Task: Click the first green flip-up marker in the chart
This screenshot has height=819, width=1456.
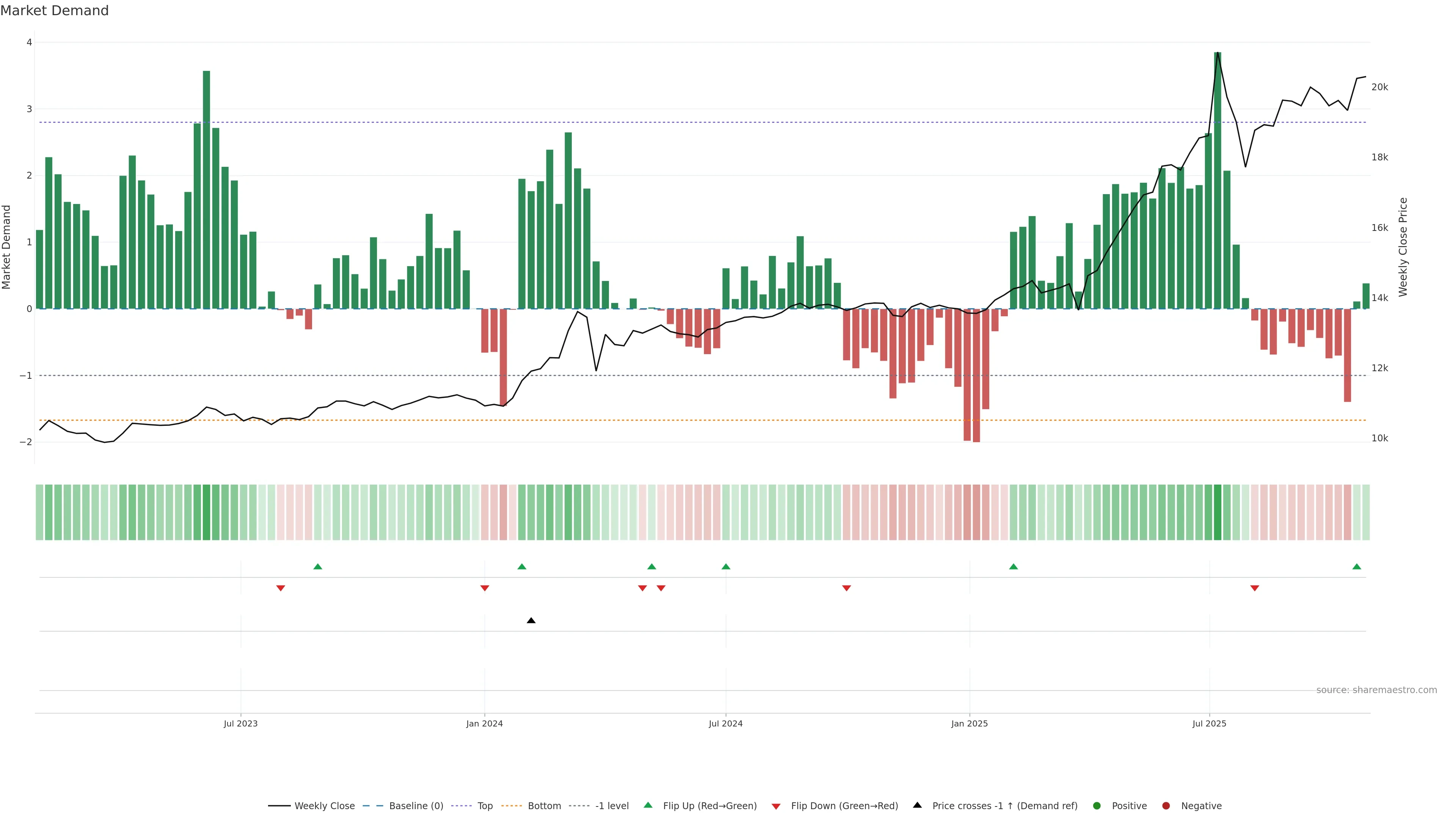Action: coord(318,566)
